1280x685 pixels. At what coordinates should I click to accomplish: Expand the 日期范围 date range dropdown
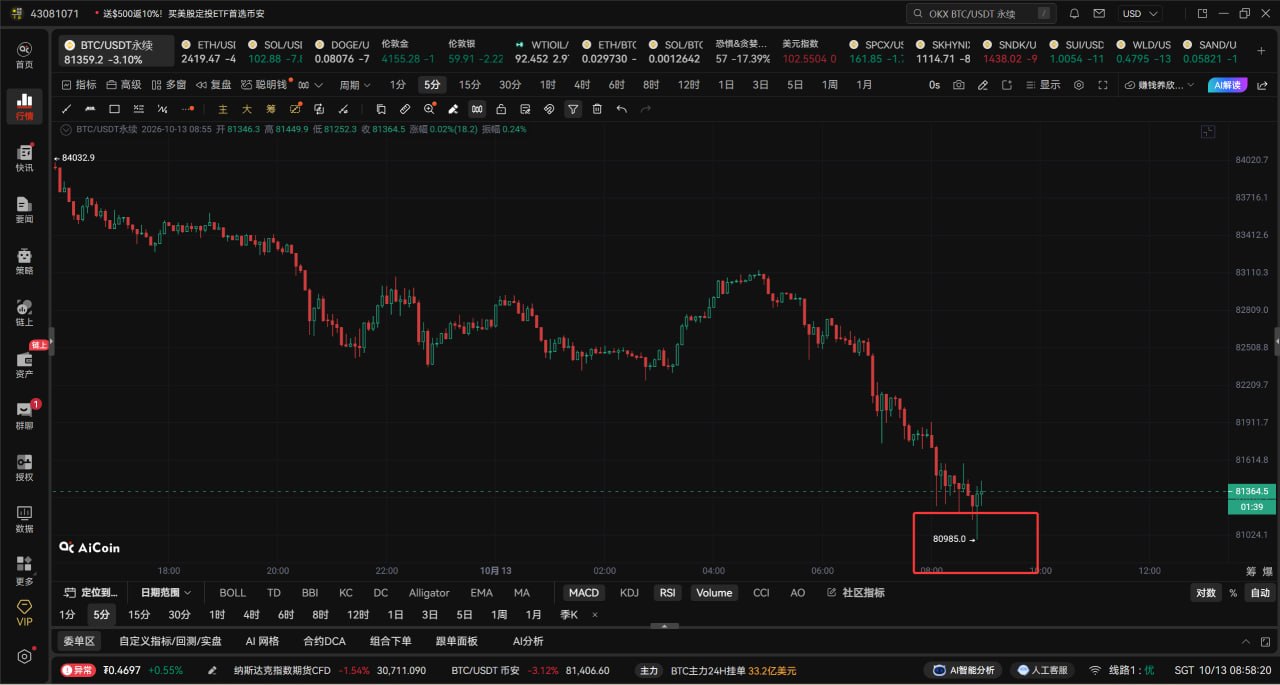pyautogui.click(x=166, y=593)
